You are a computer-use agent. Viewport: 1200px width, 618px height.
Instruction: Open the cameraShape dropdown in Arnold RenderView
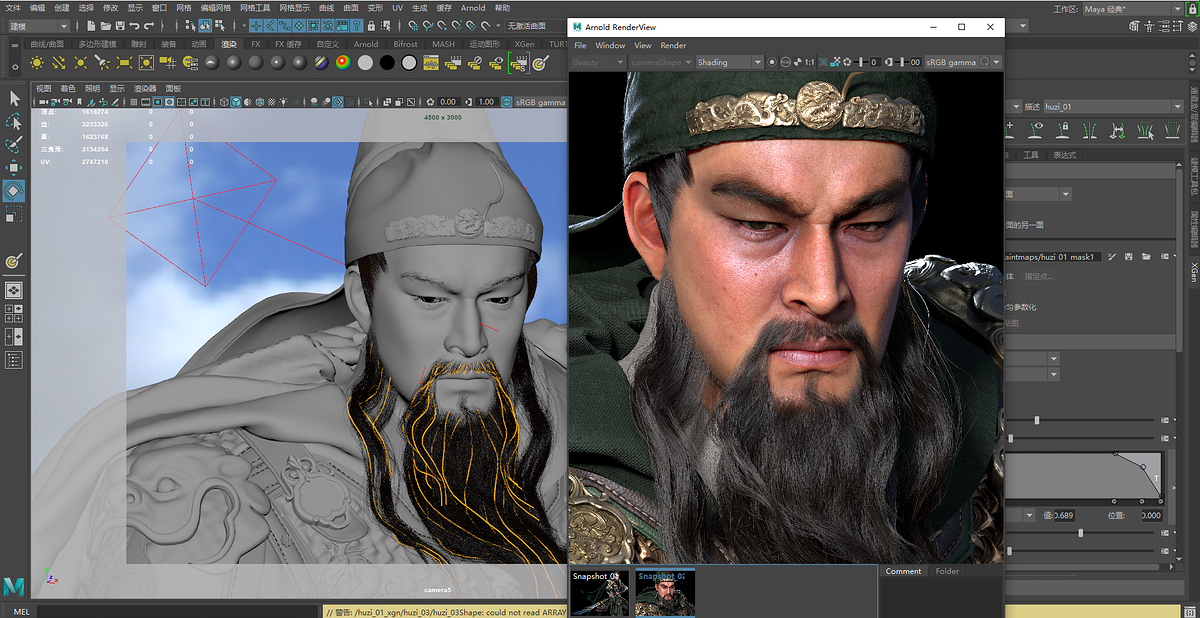(x=662, y=62)
